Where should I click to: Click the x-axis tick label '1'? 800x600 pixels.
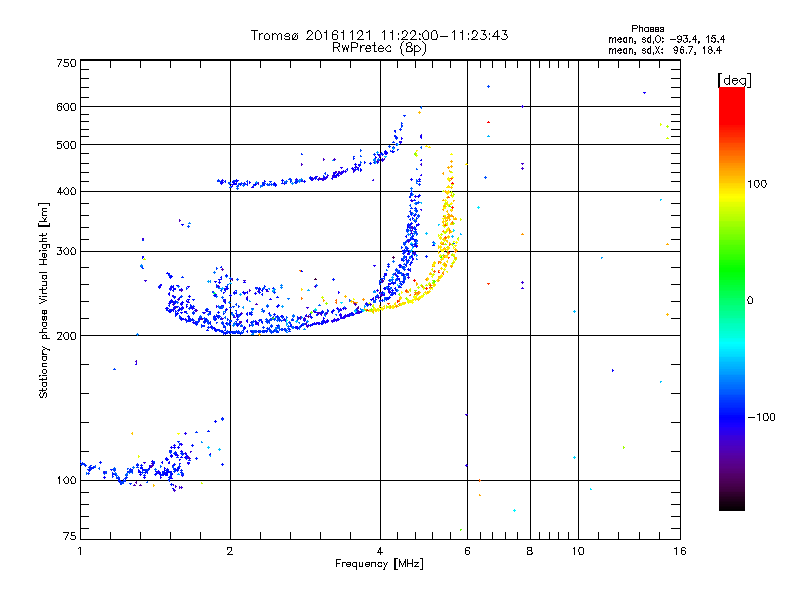point(80,551)
